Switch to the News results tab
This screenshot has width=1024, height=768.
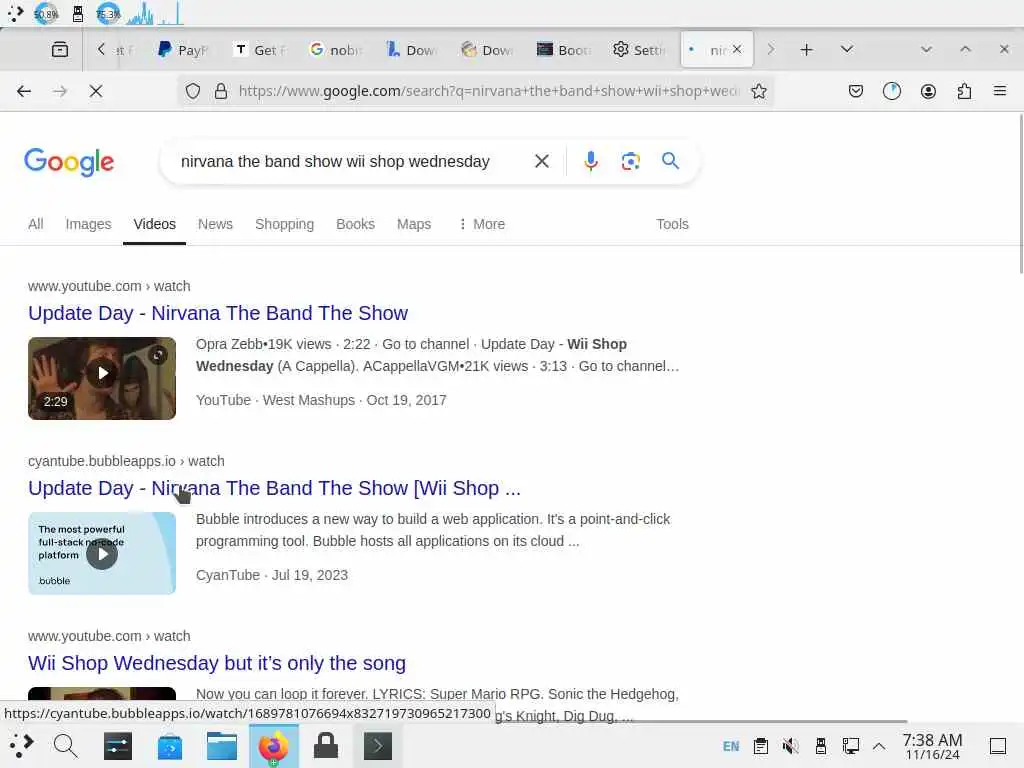[x=215, y=224]
